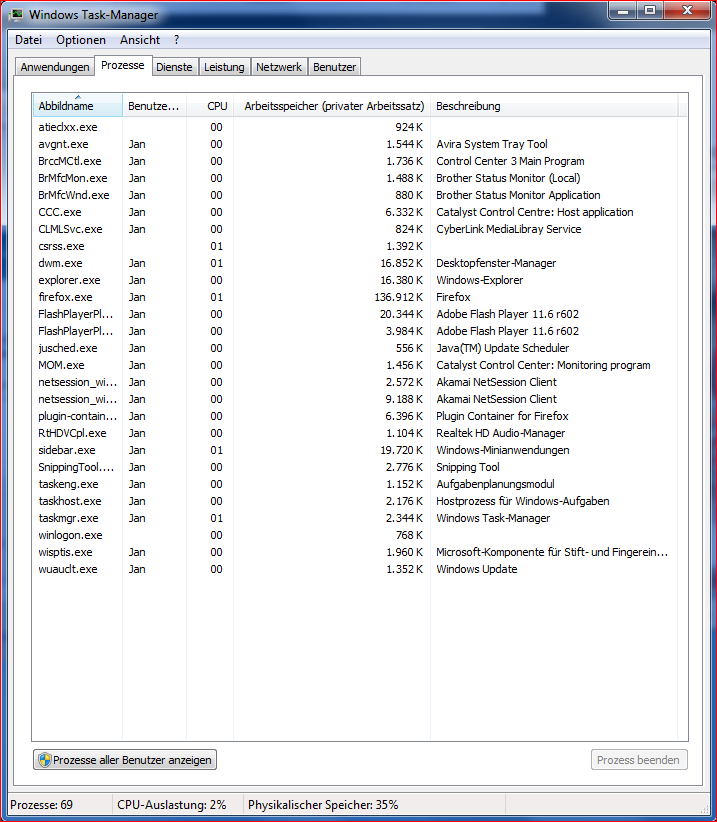Select the BrMfcMon.exe process
Viewport: 717px width, 822px height.
[x=354, y=178]
